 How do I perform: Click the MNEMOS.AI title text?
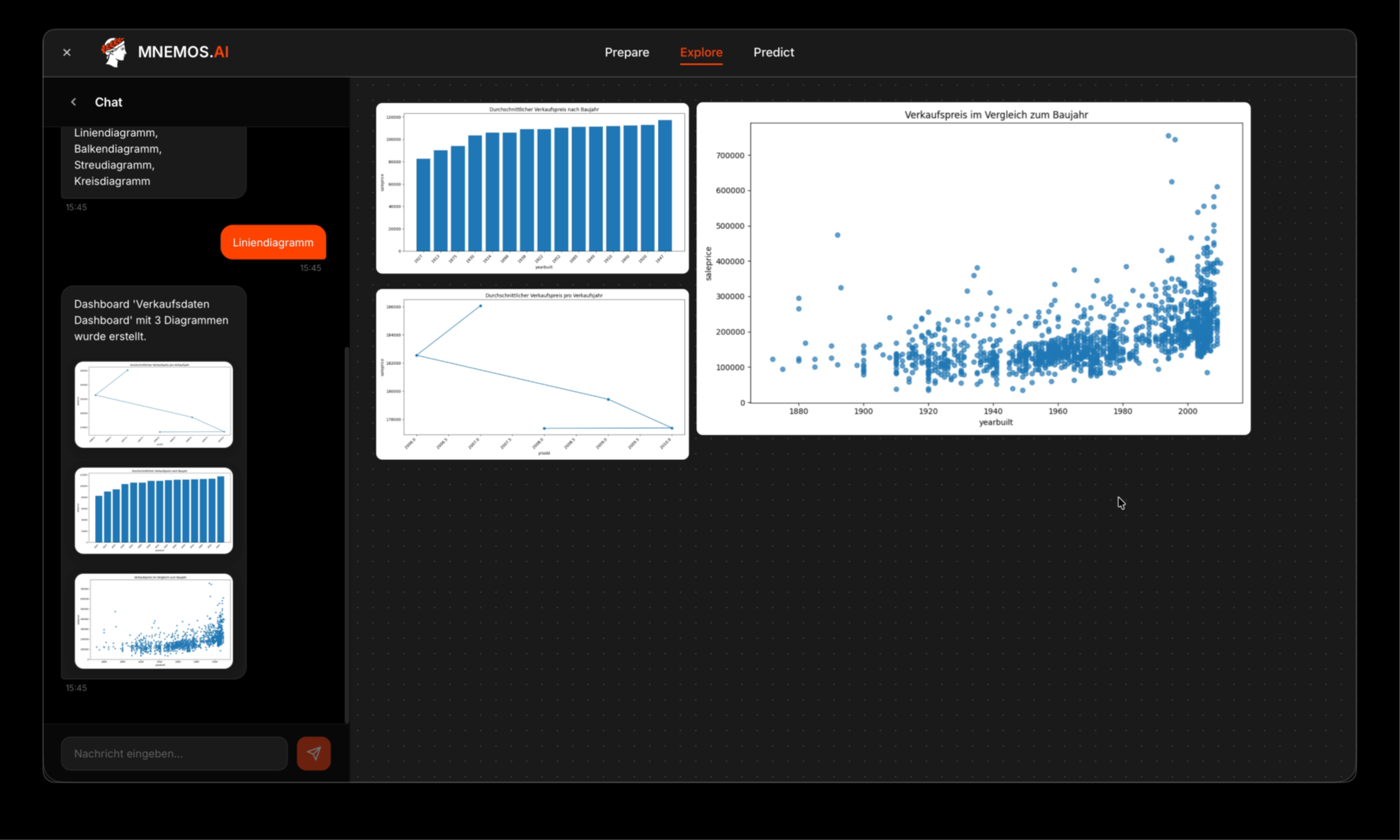pos(183,52)
